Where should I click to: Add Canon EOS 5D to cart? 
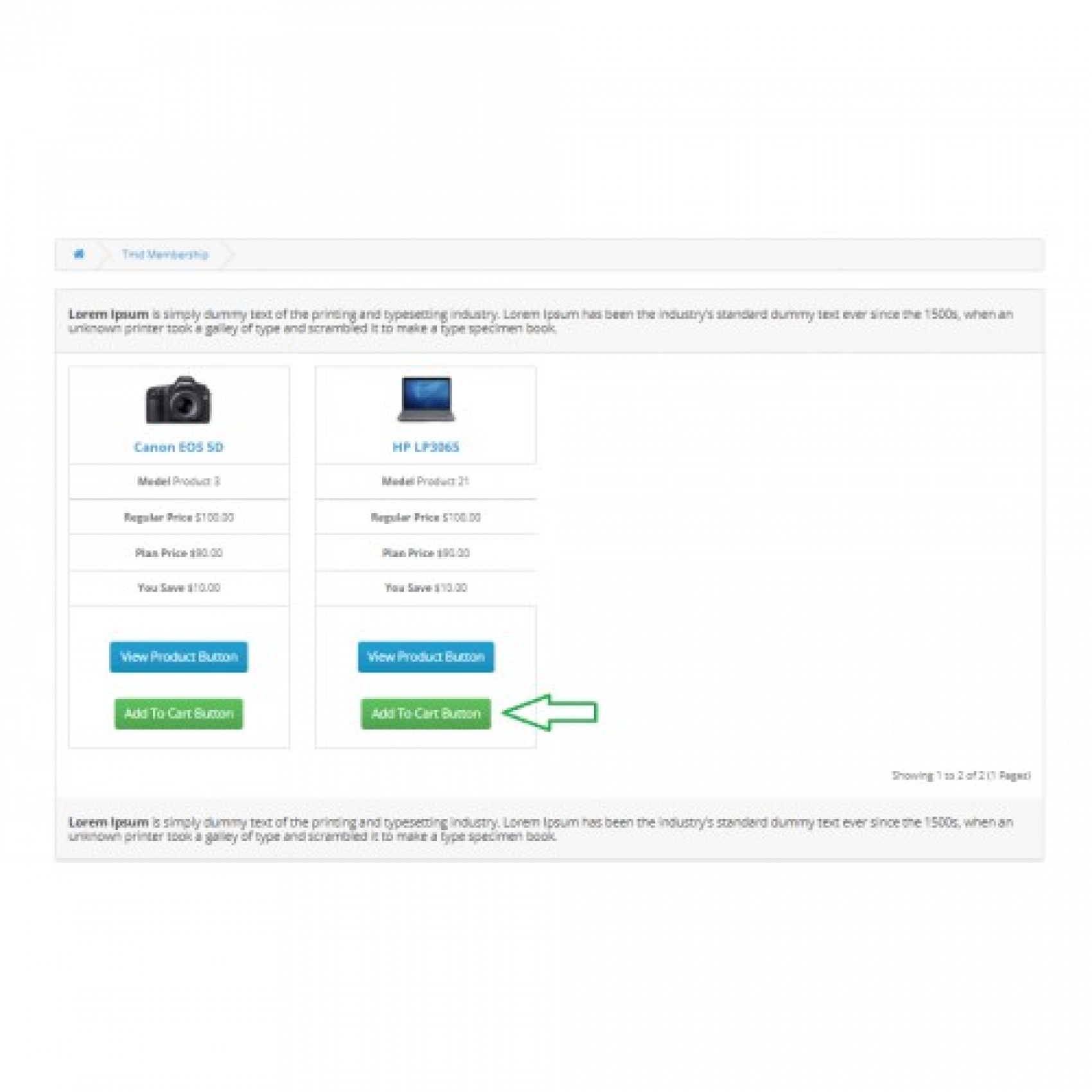(179, 714)
